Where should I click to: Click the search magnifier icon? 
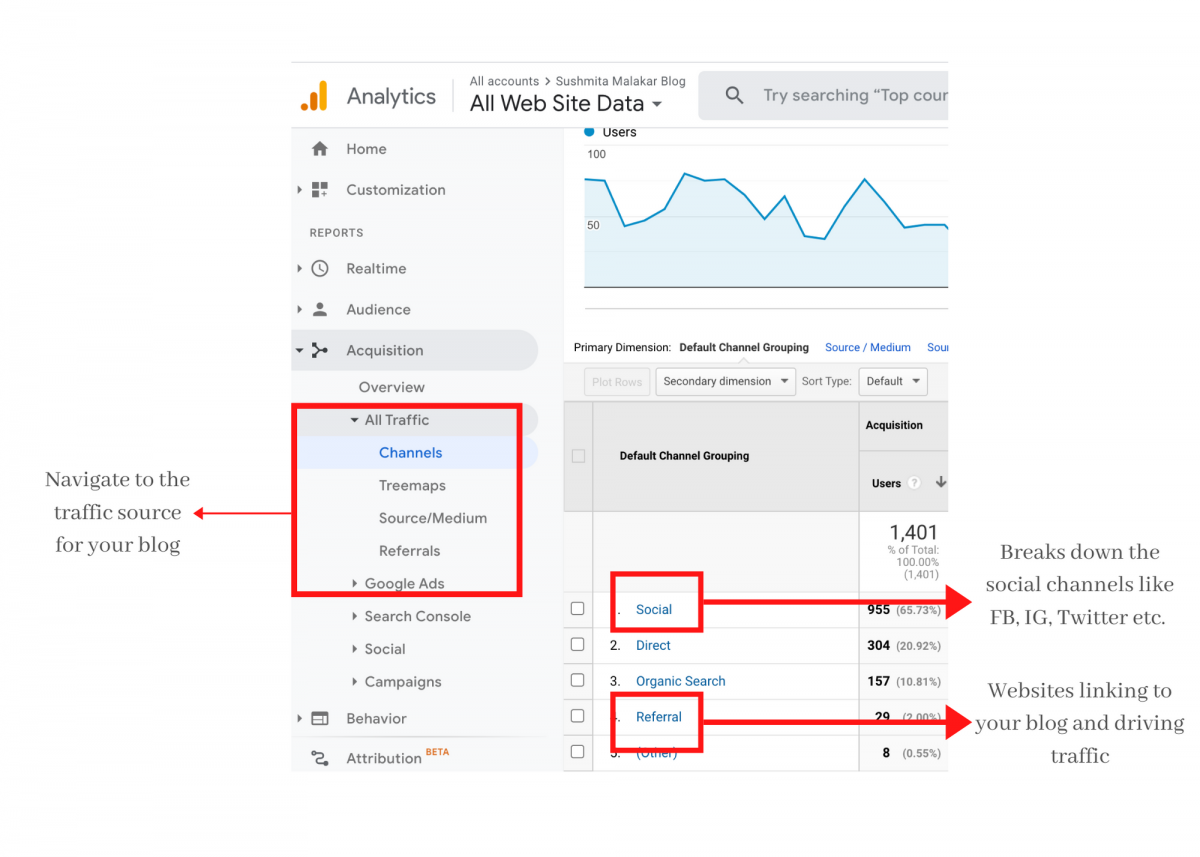pos(734,95)
